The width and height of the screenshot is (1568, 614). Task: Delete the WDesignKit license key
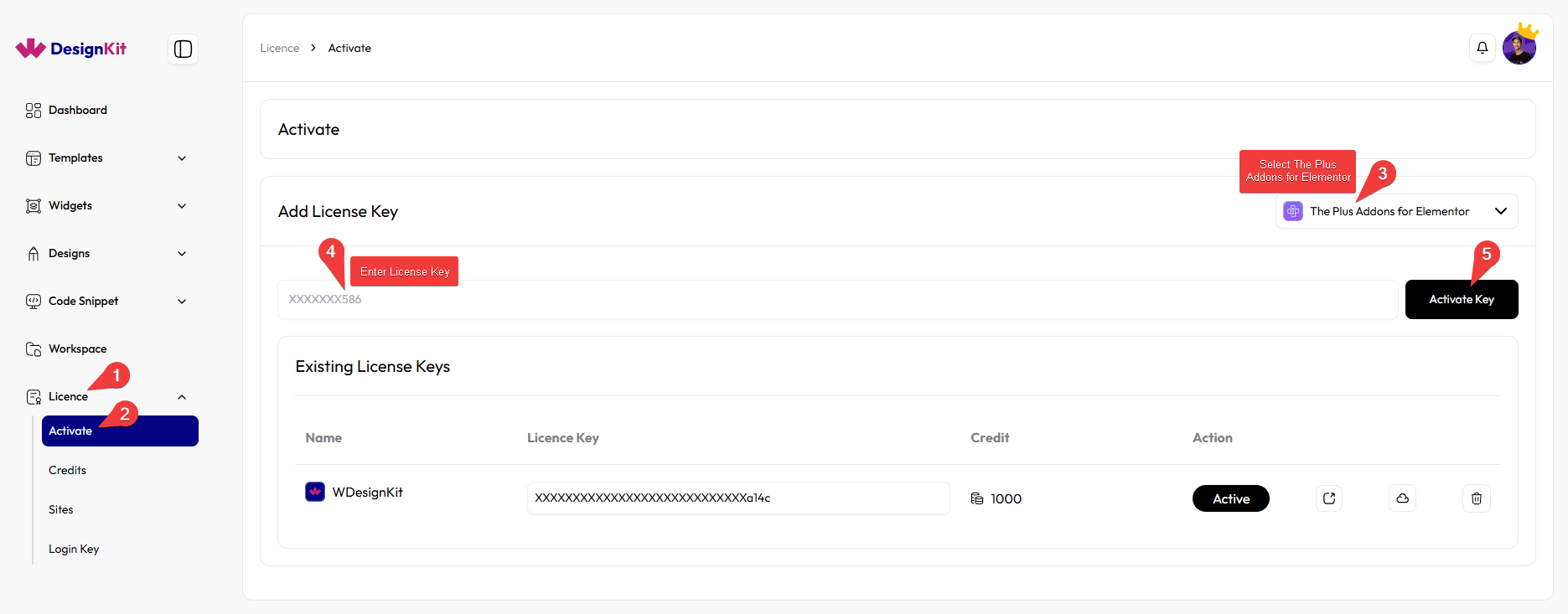[x=1476, y=498]
